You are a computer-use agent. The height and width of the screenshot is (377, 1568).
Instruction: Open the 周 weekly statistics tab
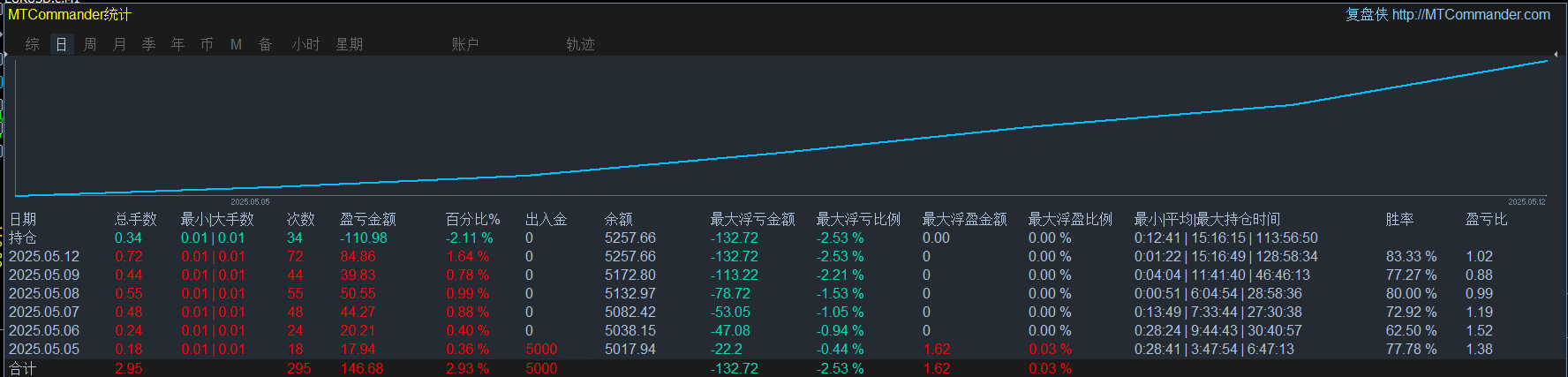pos(90,44)
